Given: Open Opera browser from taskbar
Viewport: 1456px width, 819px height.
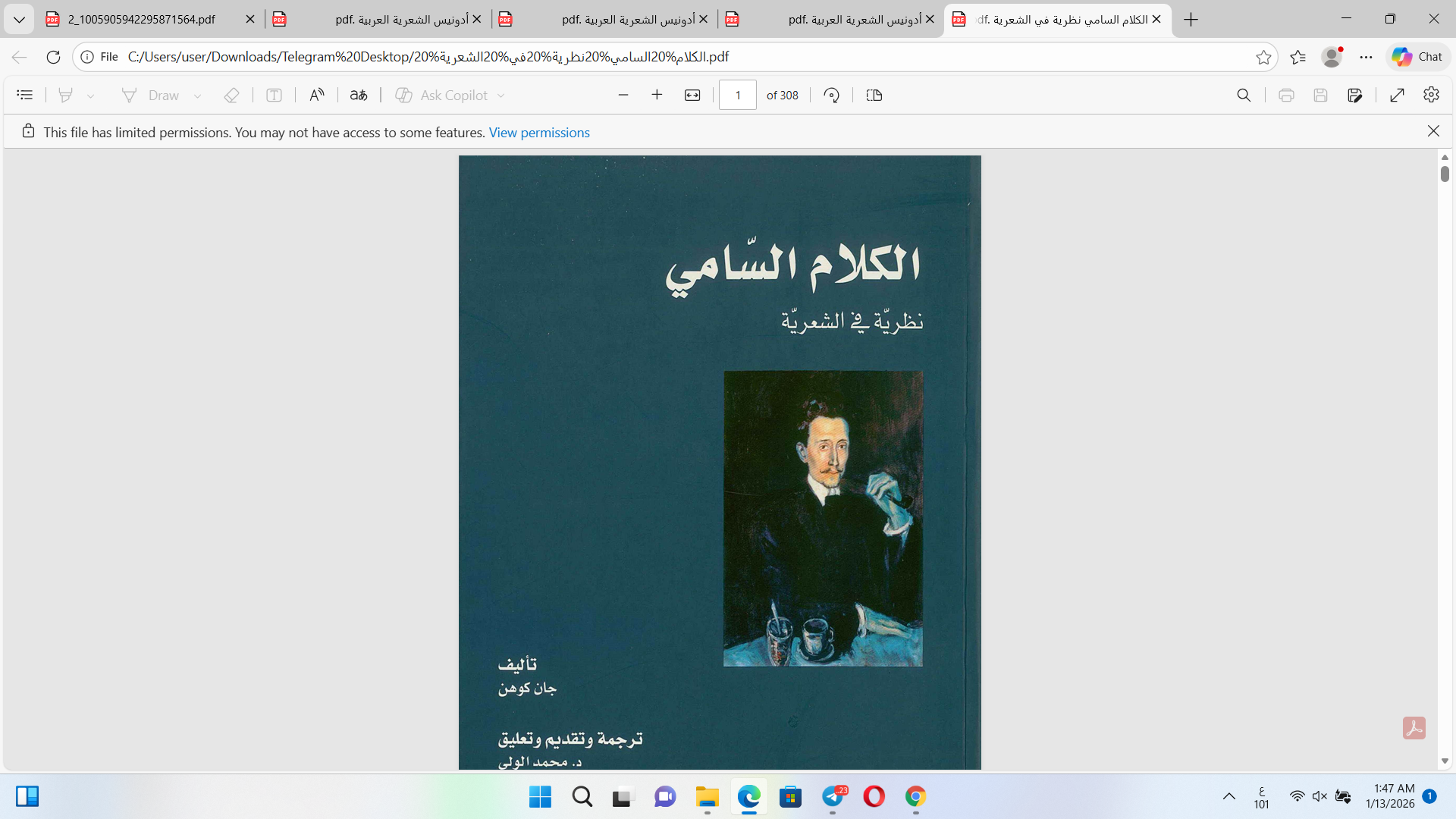Looking at the screenshot, I should (874, 796).
